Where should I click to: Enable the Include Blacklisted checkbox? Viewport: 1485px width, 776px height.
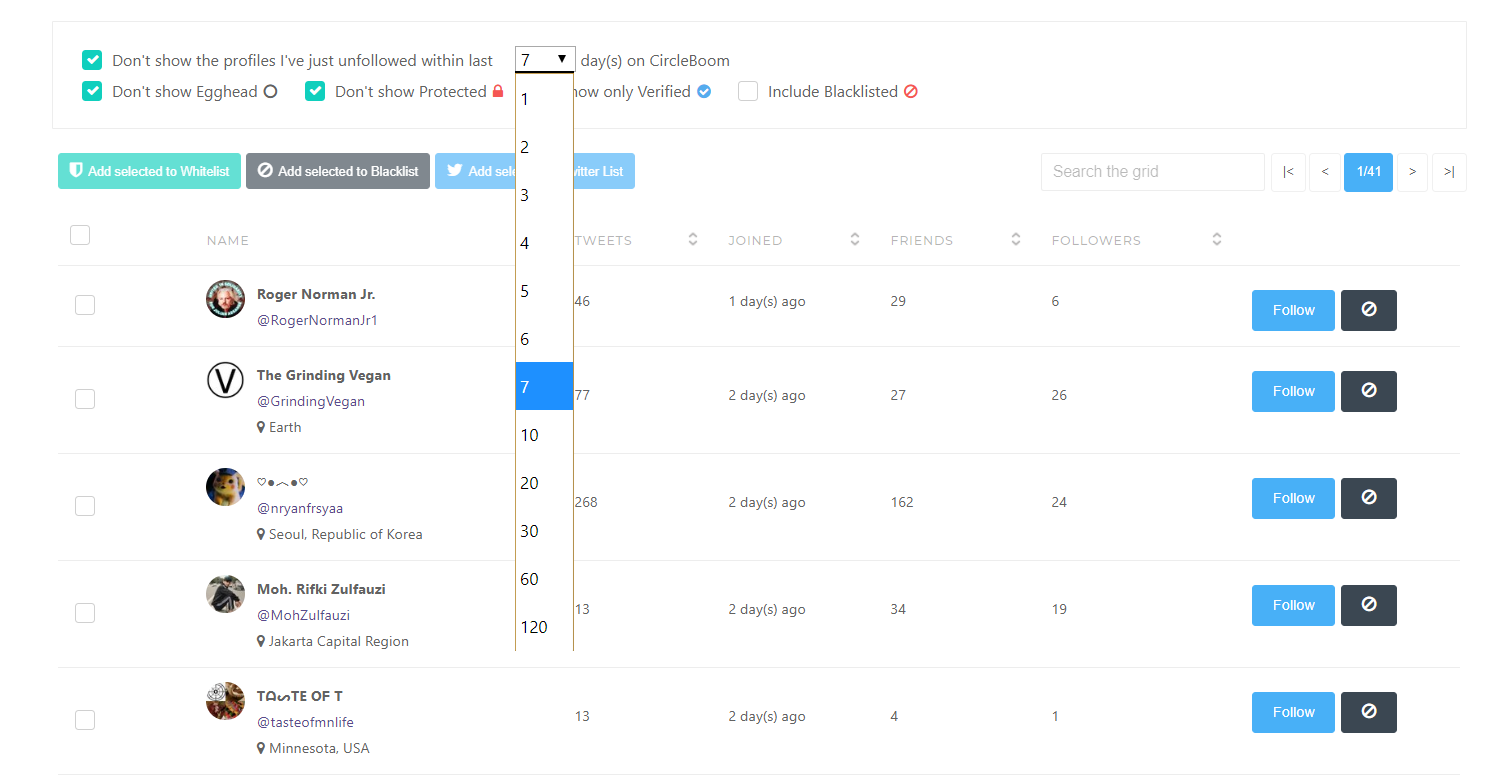tap(748, 91)
